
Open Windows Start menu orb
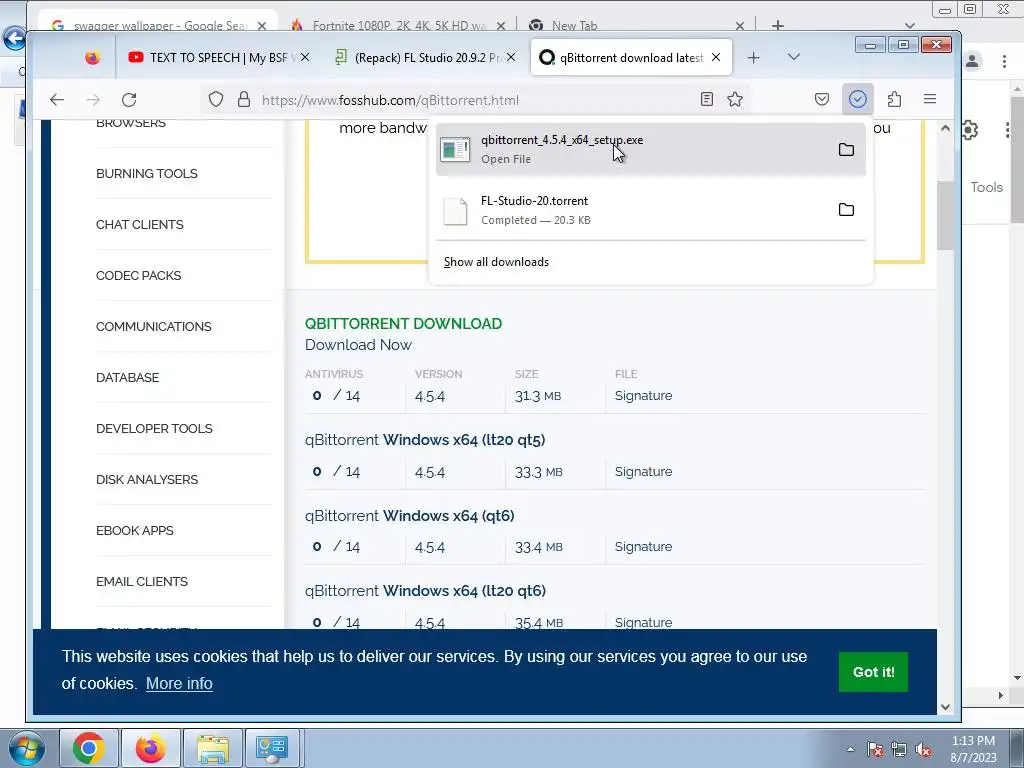pyautogui.click(x=25, y=748)
